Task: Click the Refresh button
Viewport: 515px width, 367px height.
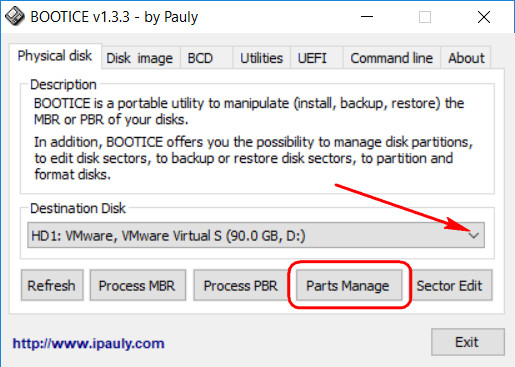Action: [x=52, y=286]
